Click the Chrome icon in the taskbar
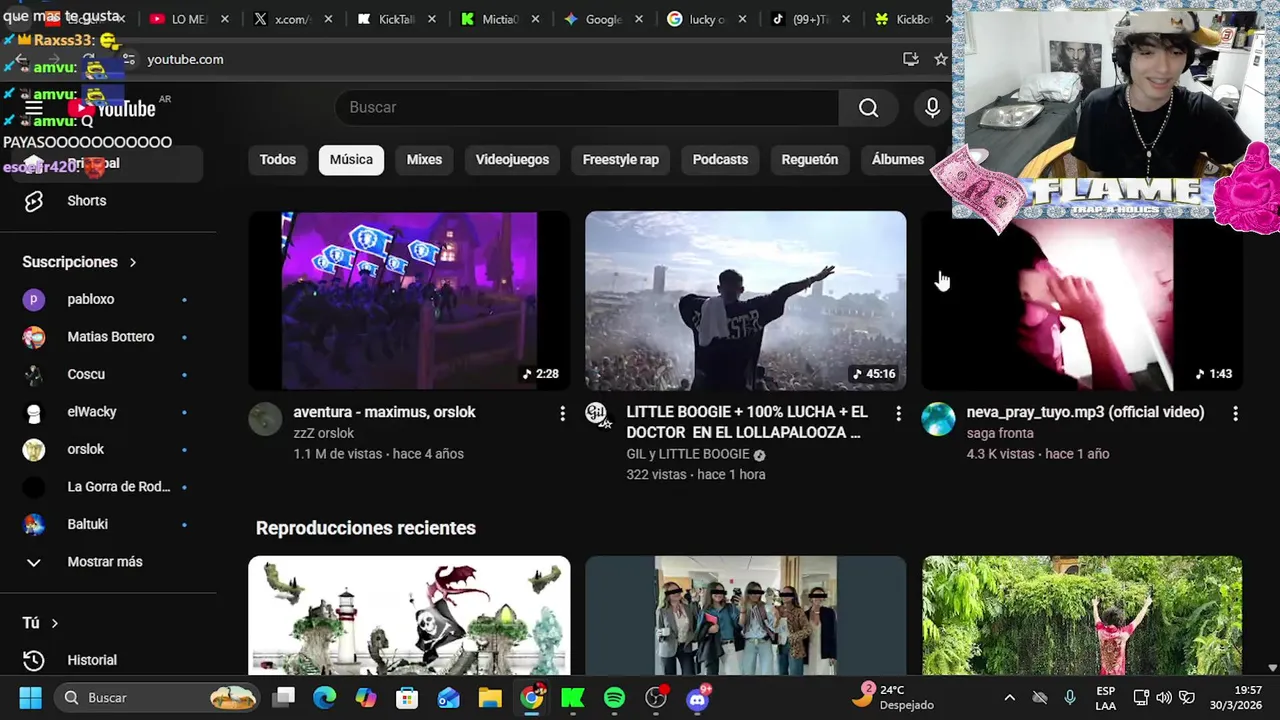This screenshot has width=1280, height=720. [x=532, y=698]
